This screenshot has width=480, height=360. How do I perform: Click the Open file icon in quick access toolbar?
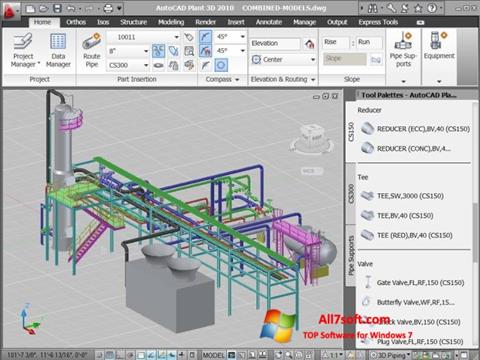(x=44, y=8)
